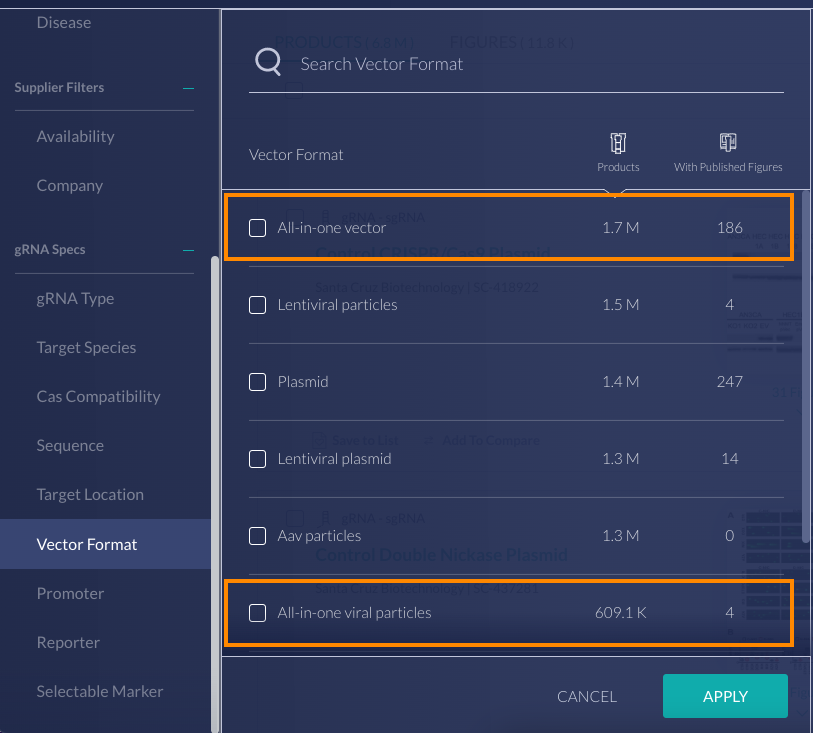Click the 1.4 M products value

pyautogui.click(x=621, y=382)
